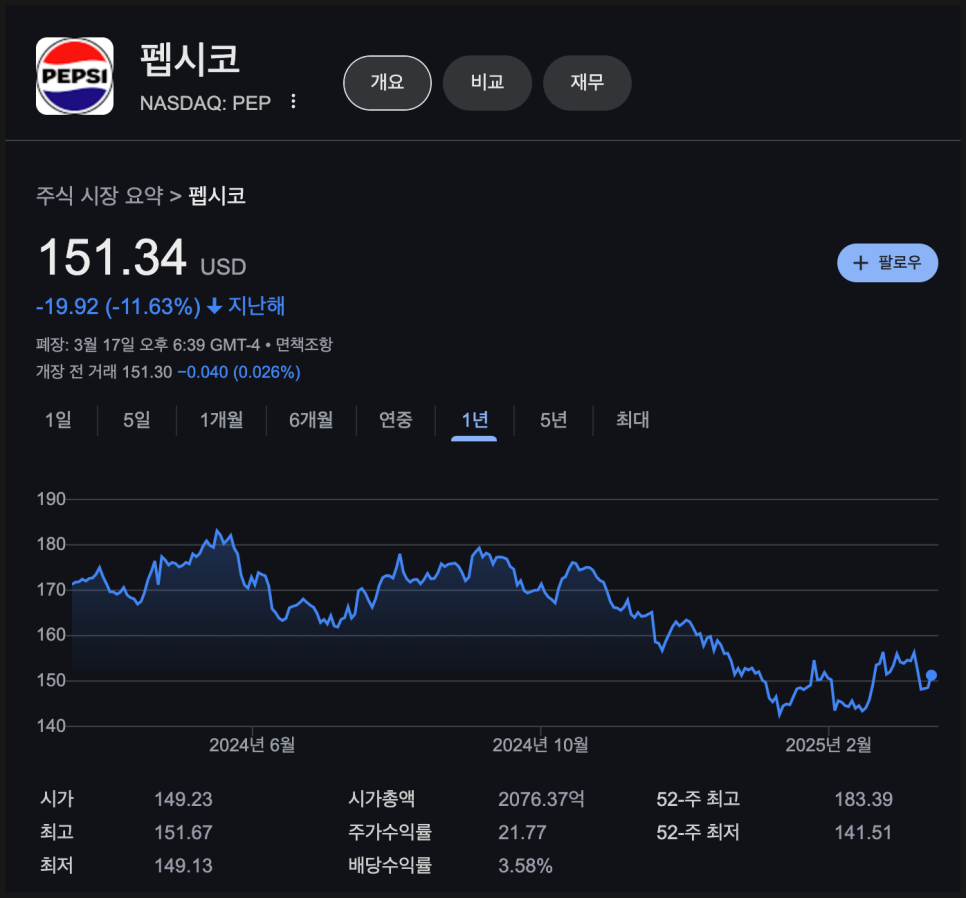Click the 팔로우 follow button
The height and width of the screenshot is (898, 966).
pos(887,263)
